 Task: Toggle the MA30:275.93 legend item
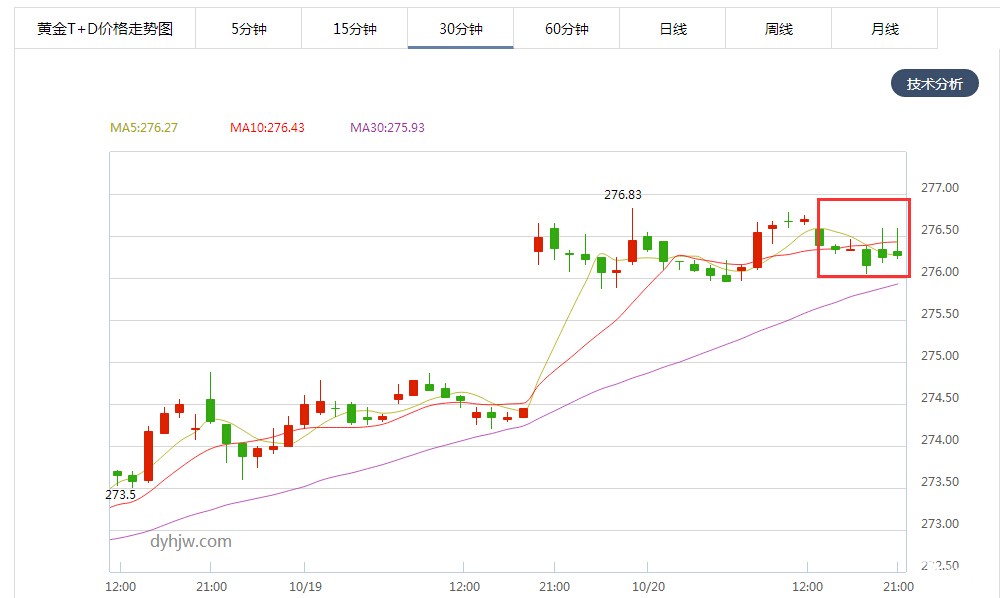[387, 128]
